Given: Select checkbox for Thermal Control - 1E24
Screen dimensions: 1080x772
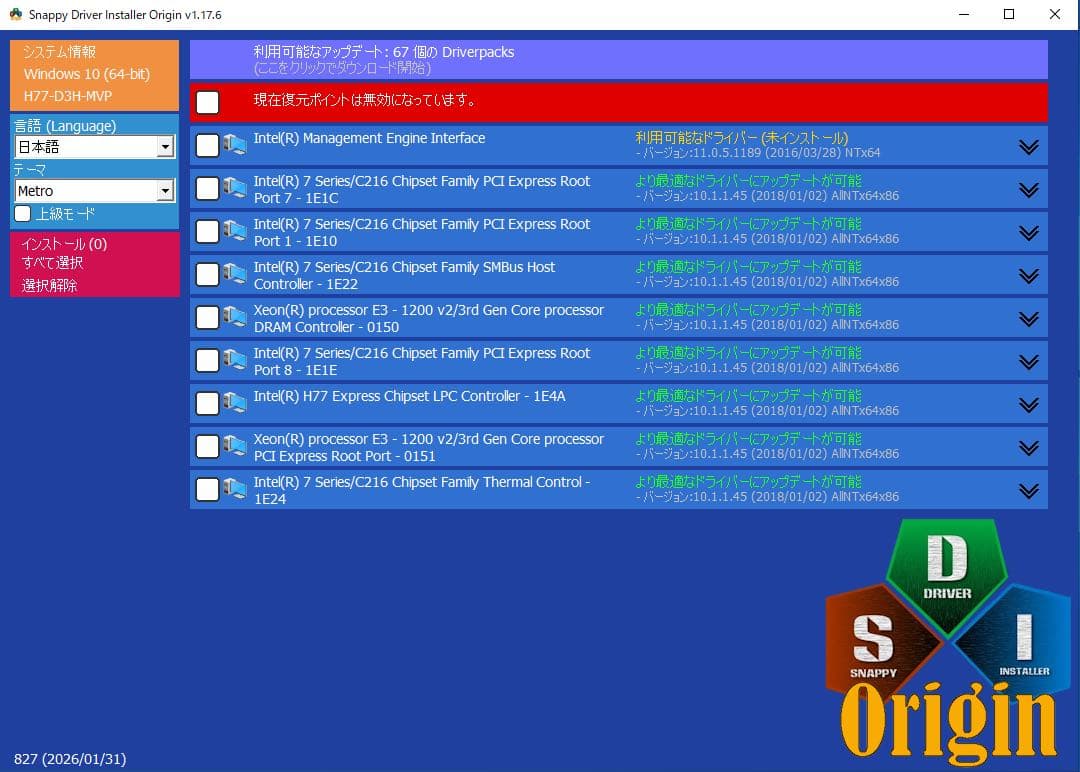Looking at the screenshot, I should coord(207,490).
